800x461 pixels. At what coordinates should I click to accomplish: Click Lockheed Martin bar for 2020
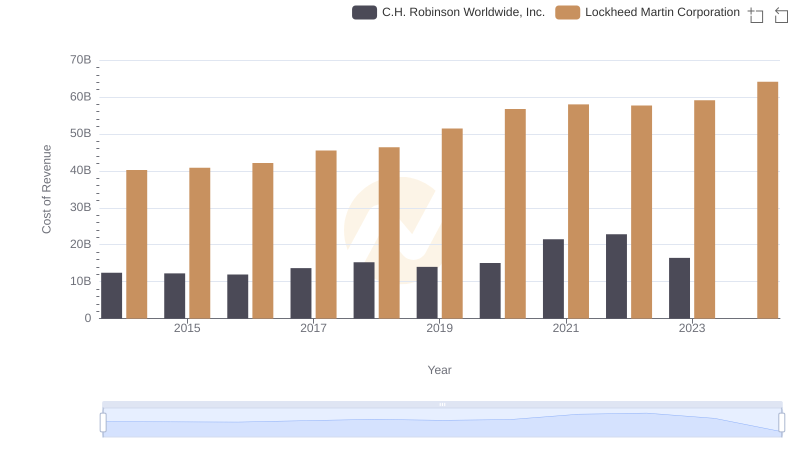pyautogui.click(x=515, y=214)
